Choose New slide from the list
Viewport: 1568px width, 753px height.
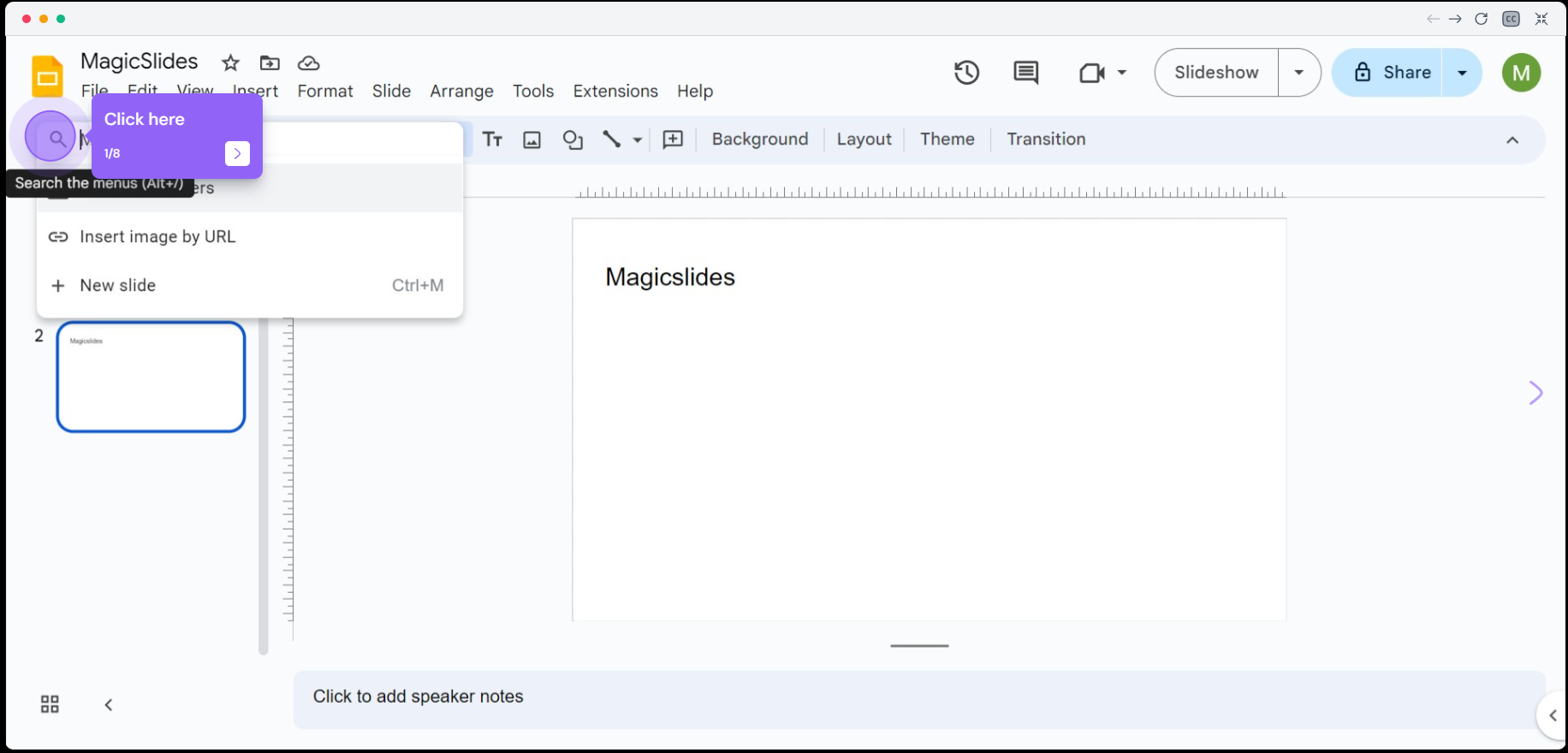[250, 286]
